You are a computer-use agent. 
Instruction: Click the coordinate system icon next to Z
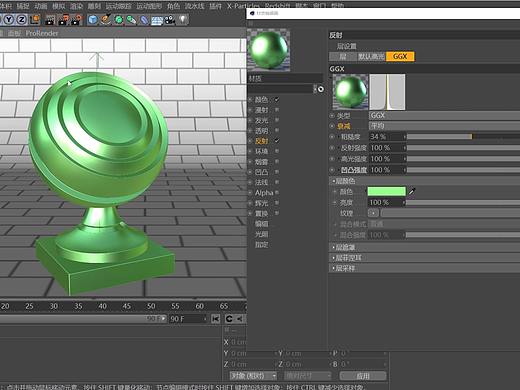tap(35, 20)
